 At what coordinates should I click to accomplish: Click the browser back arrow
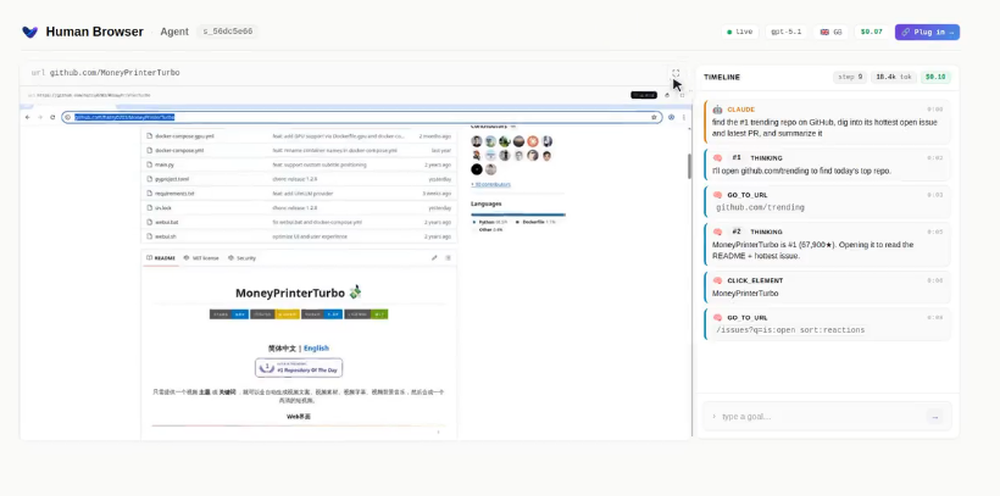[27, 117]
